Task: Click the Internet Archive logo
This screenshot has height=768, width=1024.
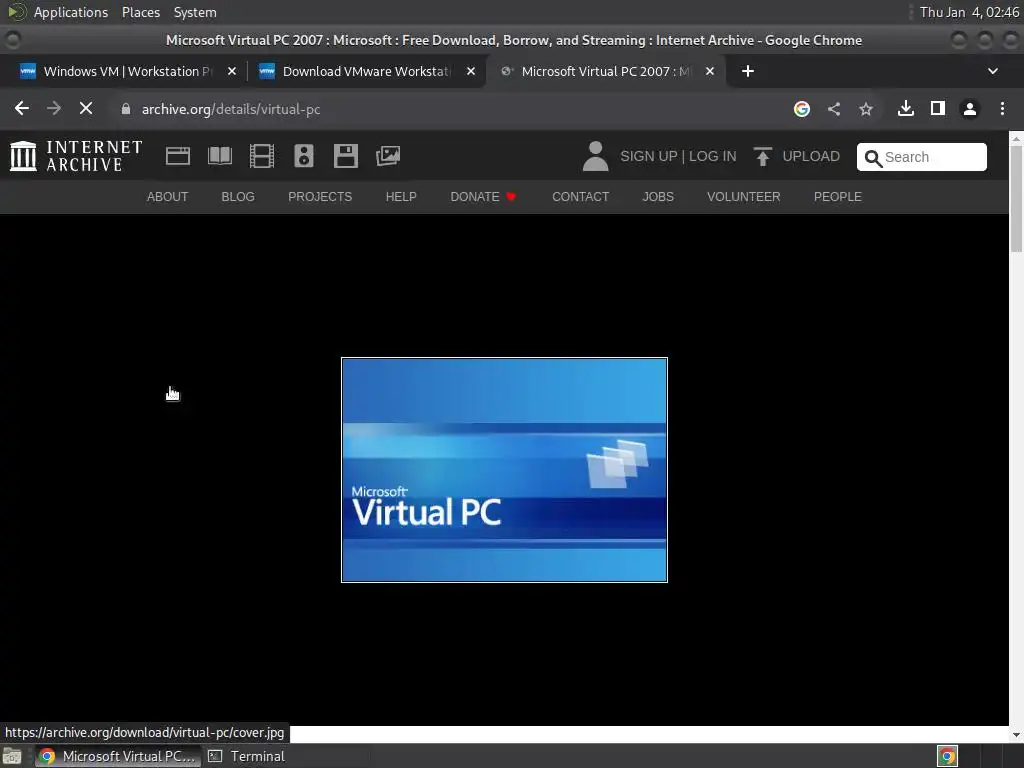Action: point(76,156)
